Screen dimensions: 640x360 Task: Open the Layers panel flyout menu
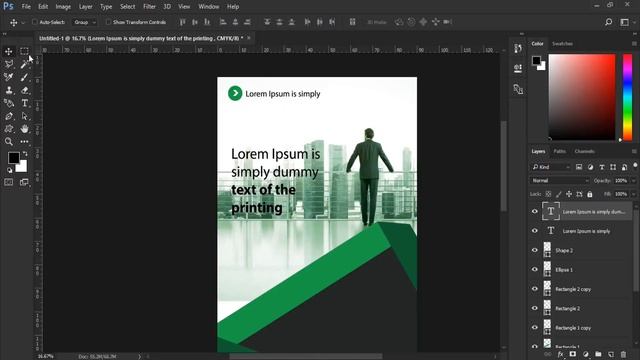point(634,151)
